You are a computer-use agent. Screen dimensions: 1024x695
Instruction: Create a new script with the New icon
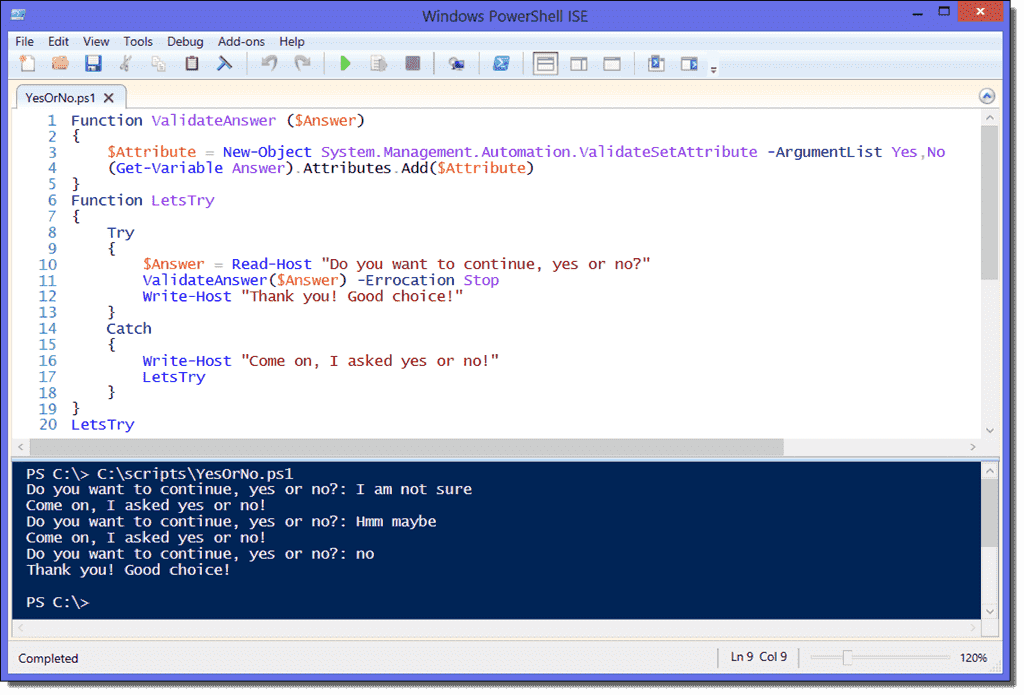coord(27,63)
